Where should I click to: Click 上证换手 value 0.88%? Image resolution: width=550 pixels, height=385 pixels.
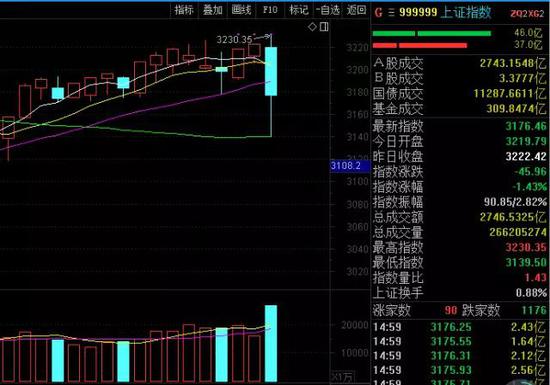point(531,293)
